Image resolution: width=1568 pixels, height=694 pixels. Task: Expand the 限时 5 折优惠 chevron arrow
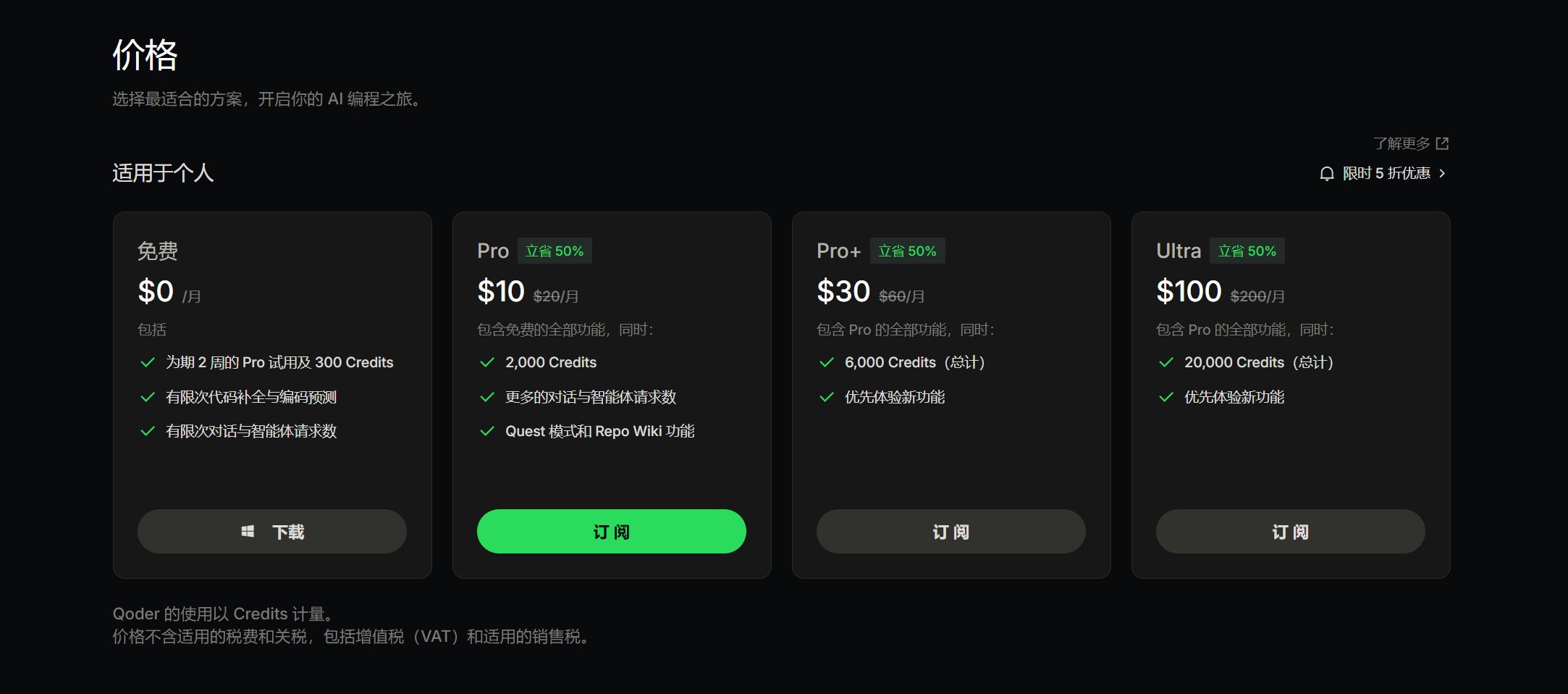1442,174
